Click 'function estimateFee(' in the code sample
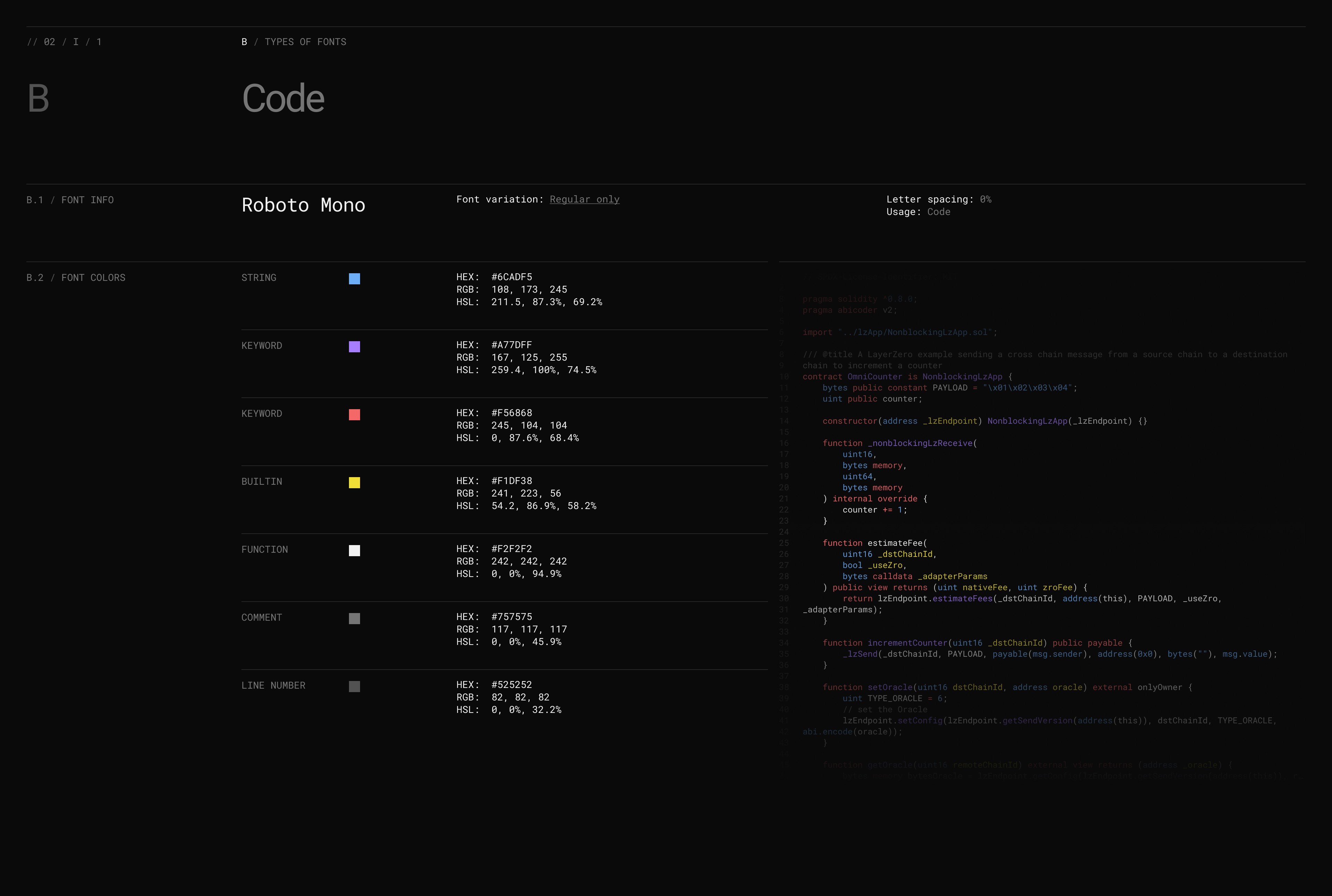This screenshot has width=1332, height=896. point(875,543)
